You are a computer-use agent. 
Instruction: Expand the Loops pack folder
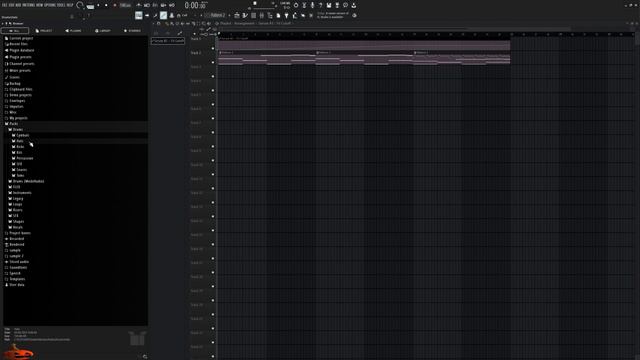[16, 204]
